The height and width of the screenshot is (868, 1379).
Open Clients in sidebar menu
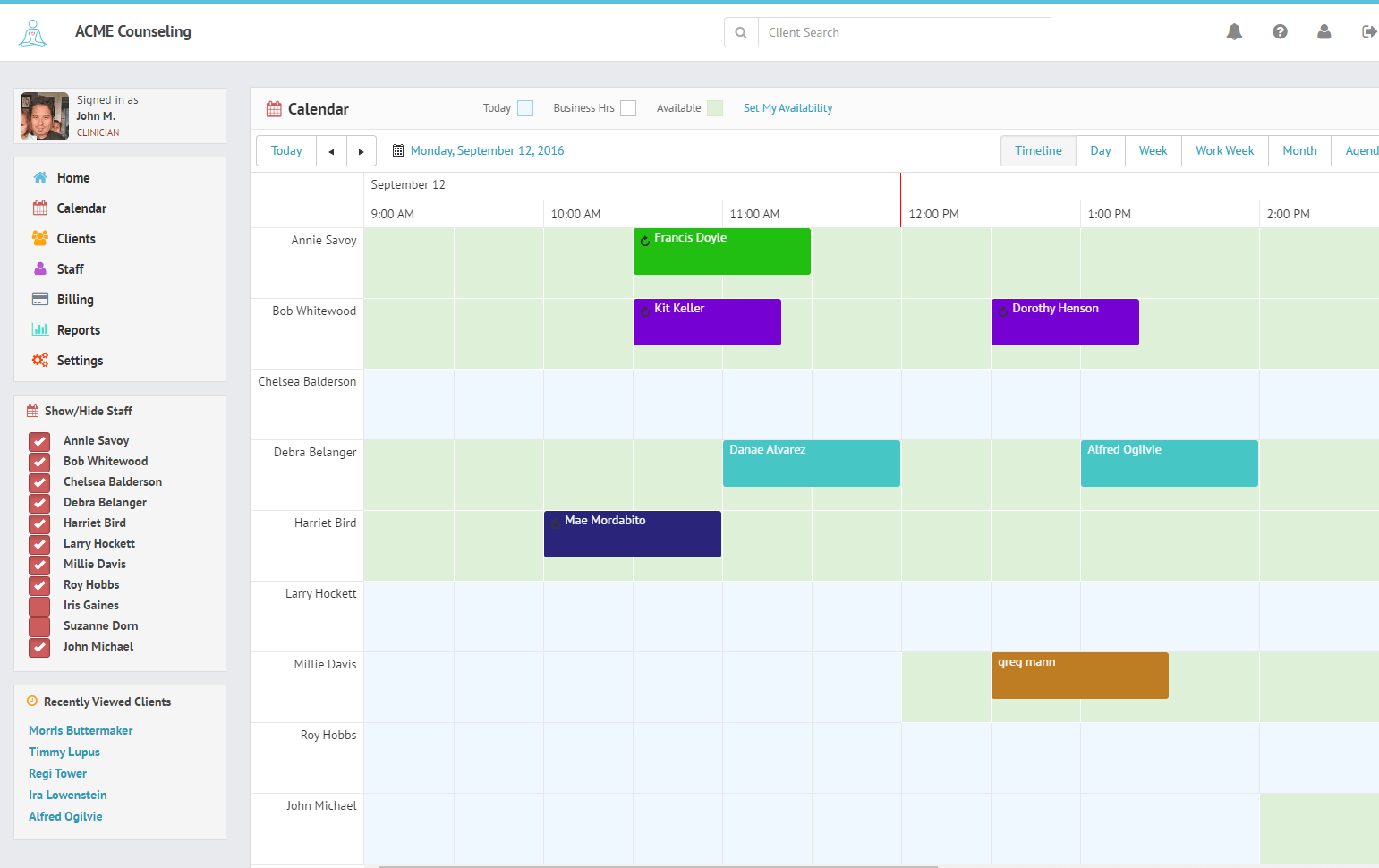click(76, 239)
